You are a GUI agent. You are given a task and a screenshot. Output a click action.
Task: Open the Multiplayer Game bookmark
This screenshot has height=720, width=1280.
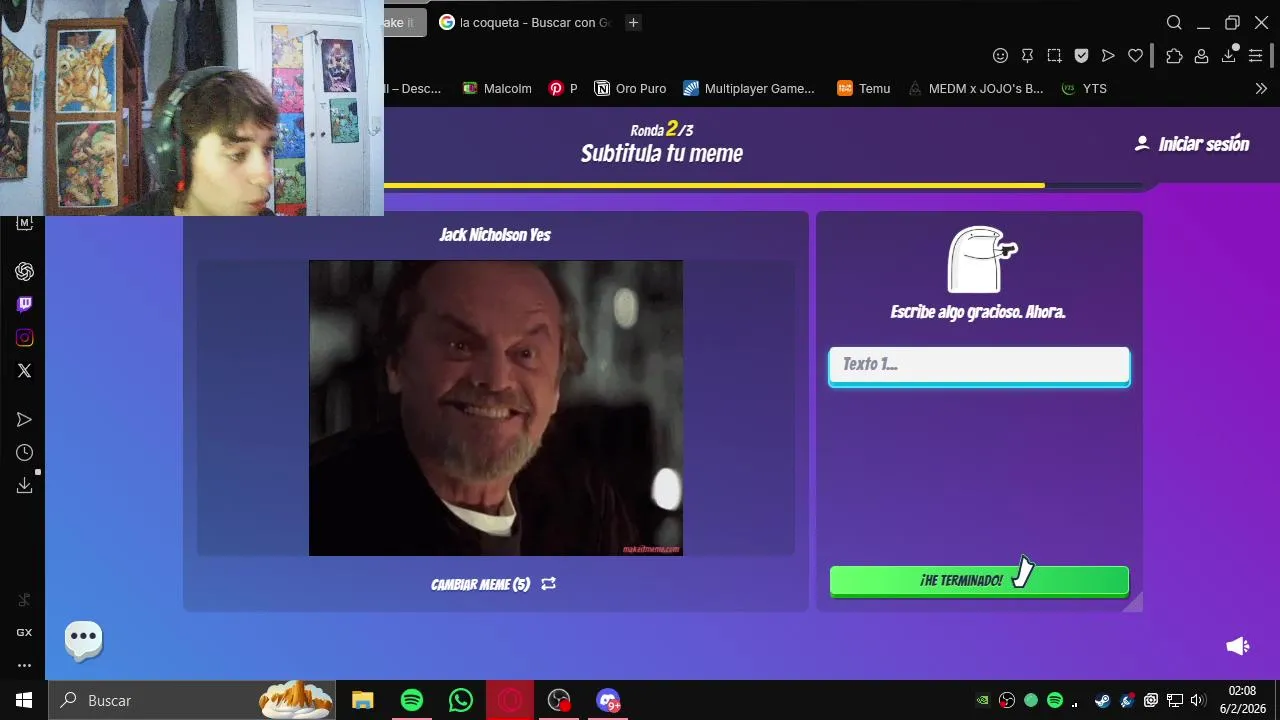point(749,89)
